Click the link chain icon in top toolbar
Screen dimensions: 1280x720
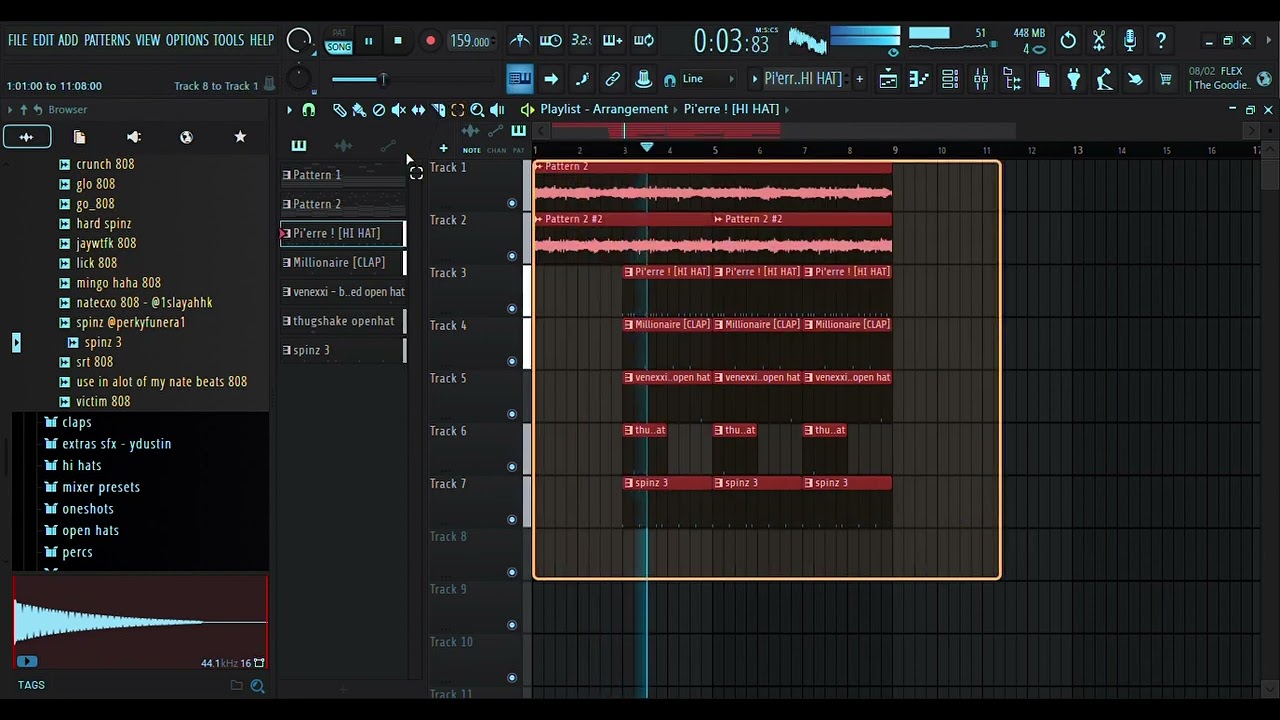click(x=613, y=79)
